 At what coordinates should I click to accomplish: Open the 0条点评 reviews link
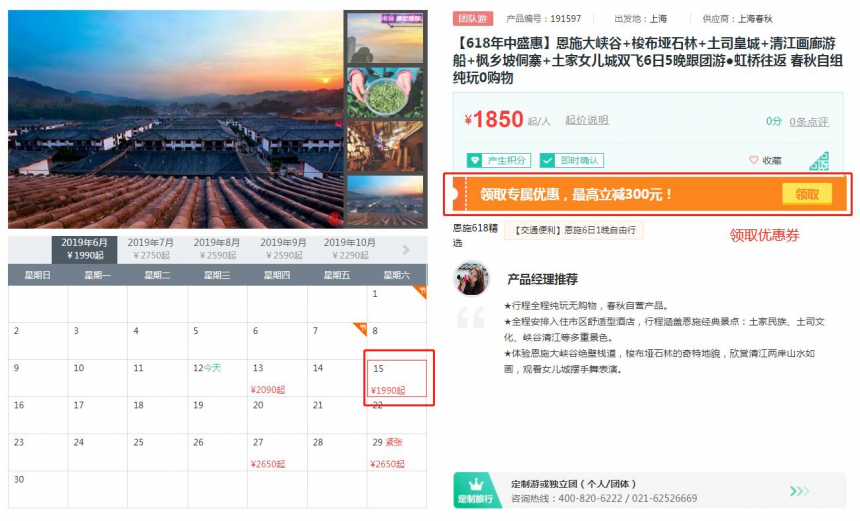(x=809, y=122)
